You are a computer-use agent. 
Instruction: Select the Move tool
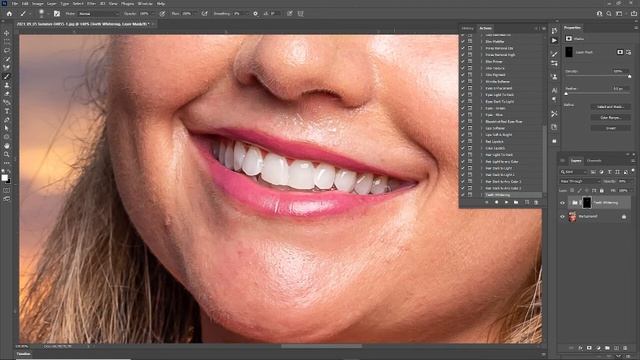point(7,33)
